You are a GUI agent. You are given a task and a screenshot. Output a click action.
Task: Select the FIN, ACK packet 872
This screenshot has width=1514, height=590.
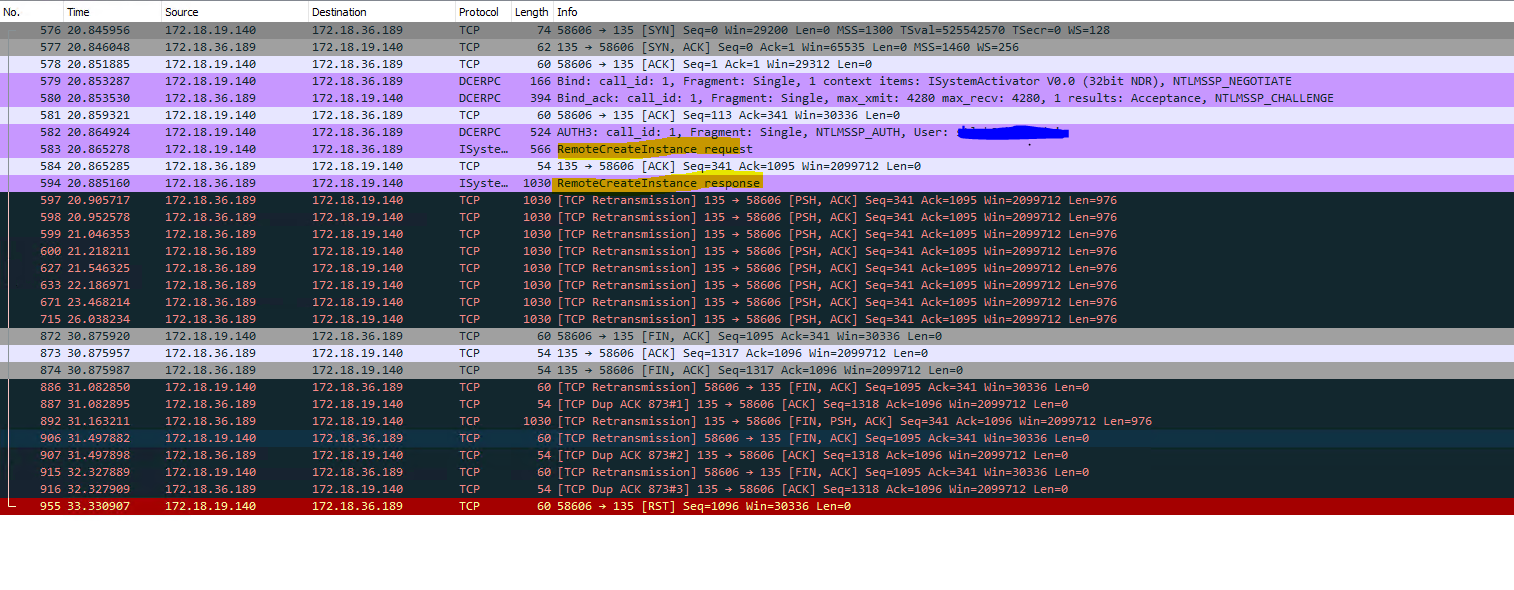[x=600, y=335]
